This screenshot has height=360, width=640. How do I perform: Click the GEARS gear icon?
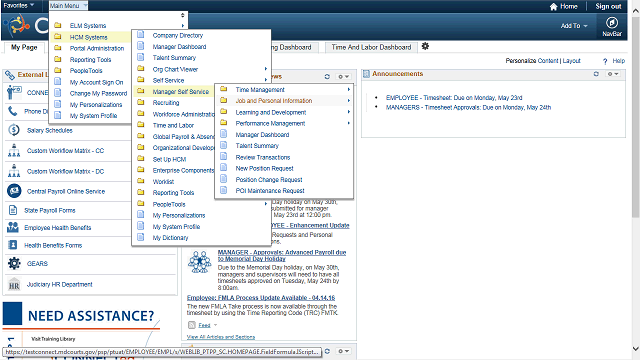pos(14,263)
